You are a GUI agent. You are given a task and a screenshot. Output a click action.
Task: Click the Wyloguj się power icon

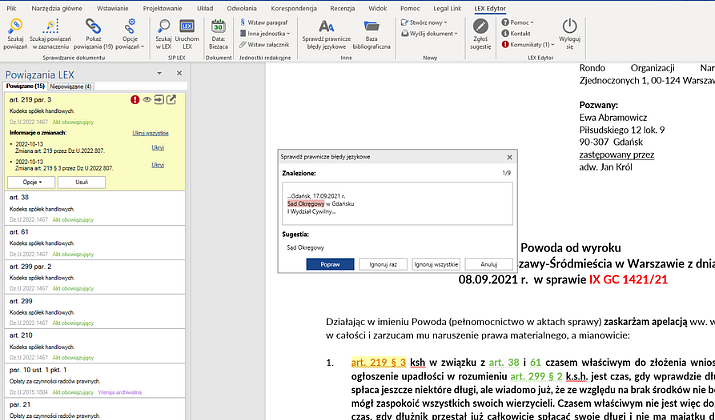pos(569,31)
